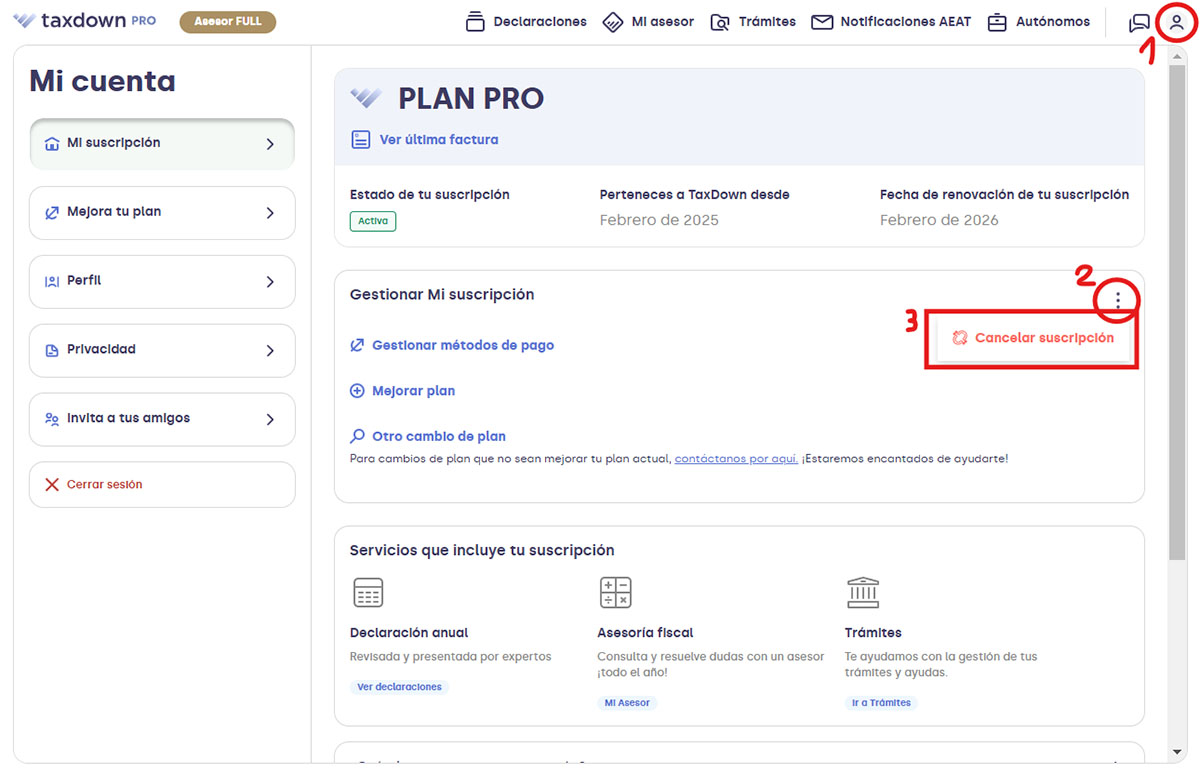Viewport: 1200px width, 773px height.
Task: Click the Gestionar métodos de pago icon
Action: pyautogui.click(x=357, y=345)
